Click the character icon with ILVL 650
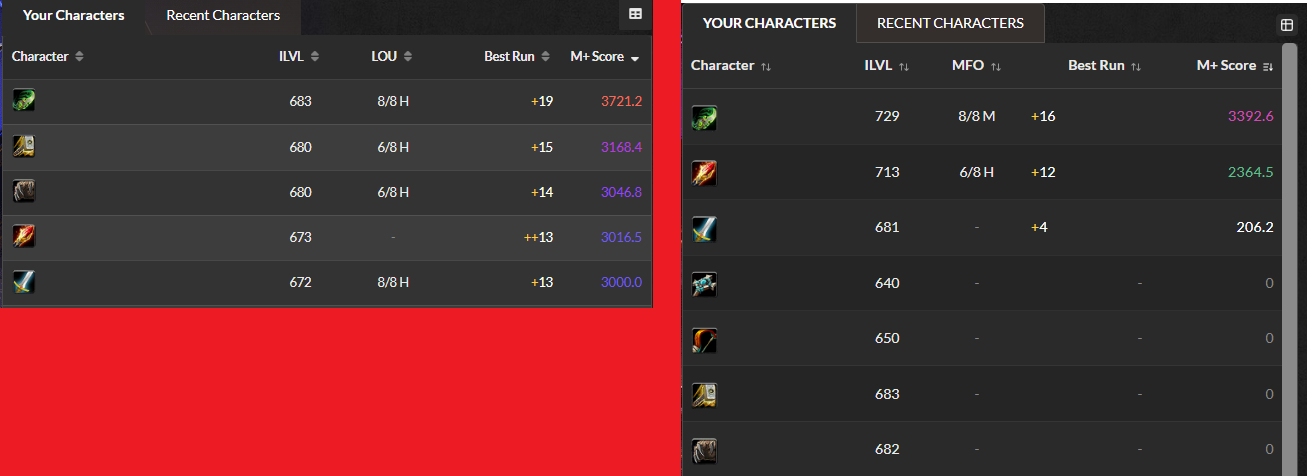The height and width of the screenshot is (476, 1307). coord(704,339)
